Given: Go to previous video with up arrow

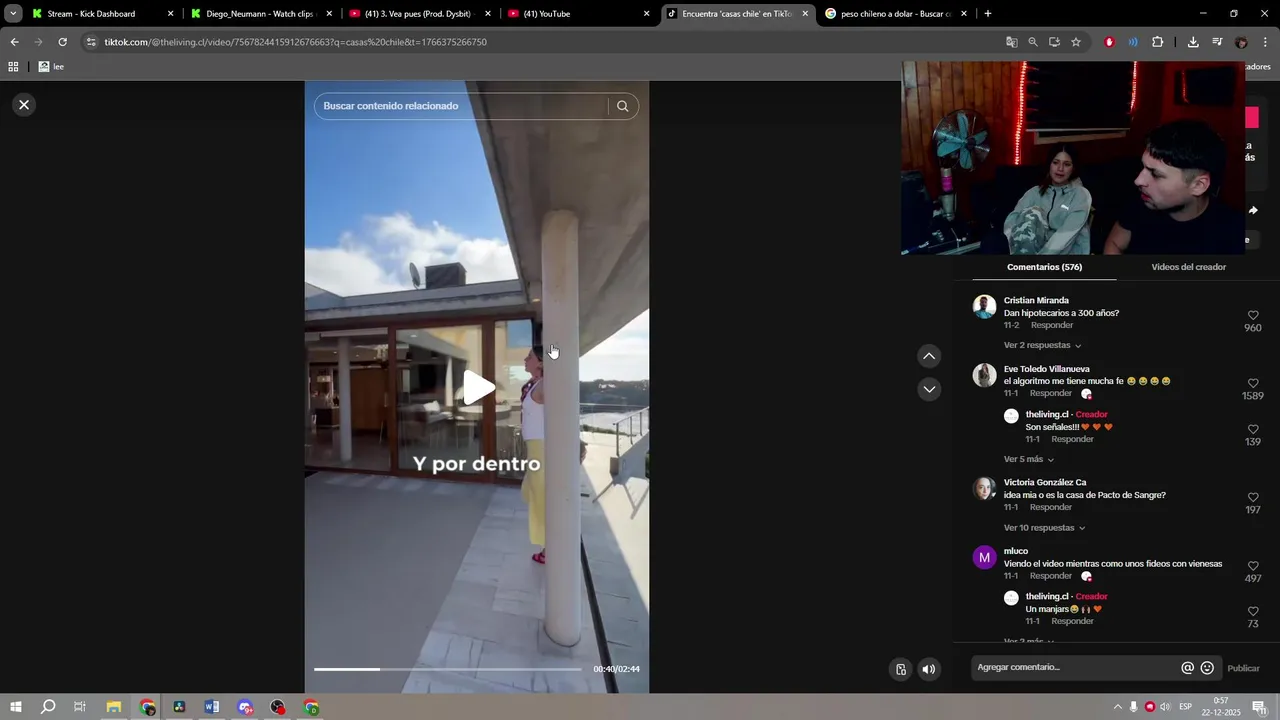Looking at the screenshot, I should pos(929,356).
